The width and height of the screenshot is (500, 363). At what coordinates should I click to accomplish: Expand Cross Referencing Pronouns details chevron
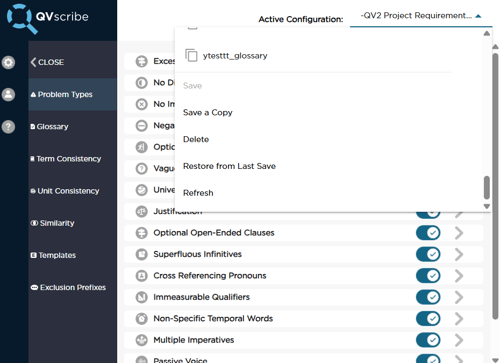459,276
